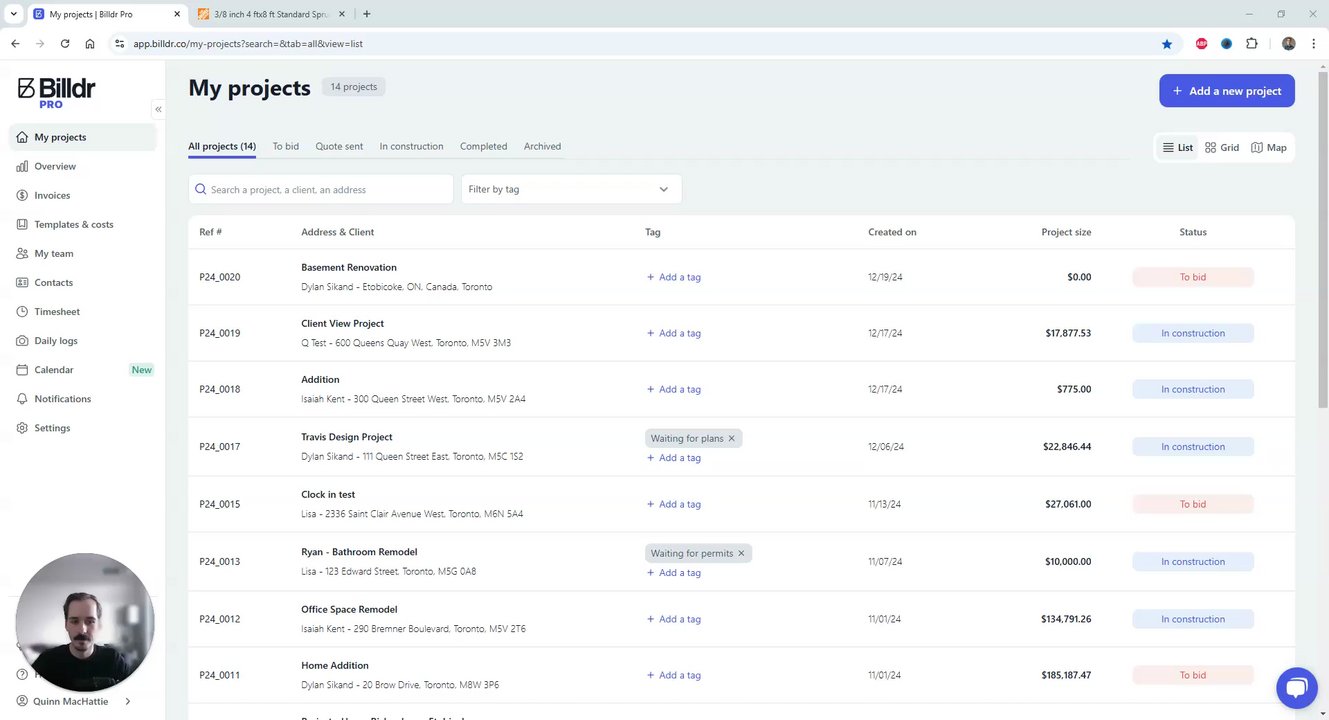Select the Archived tab
The image size is (1329, 720).
[542, 146]
